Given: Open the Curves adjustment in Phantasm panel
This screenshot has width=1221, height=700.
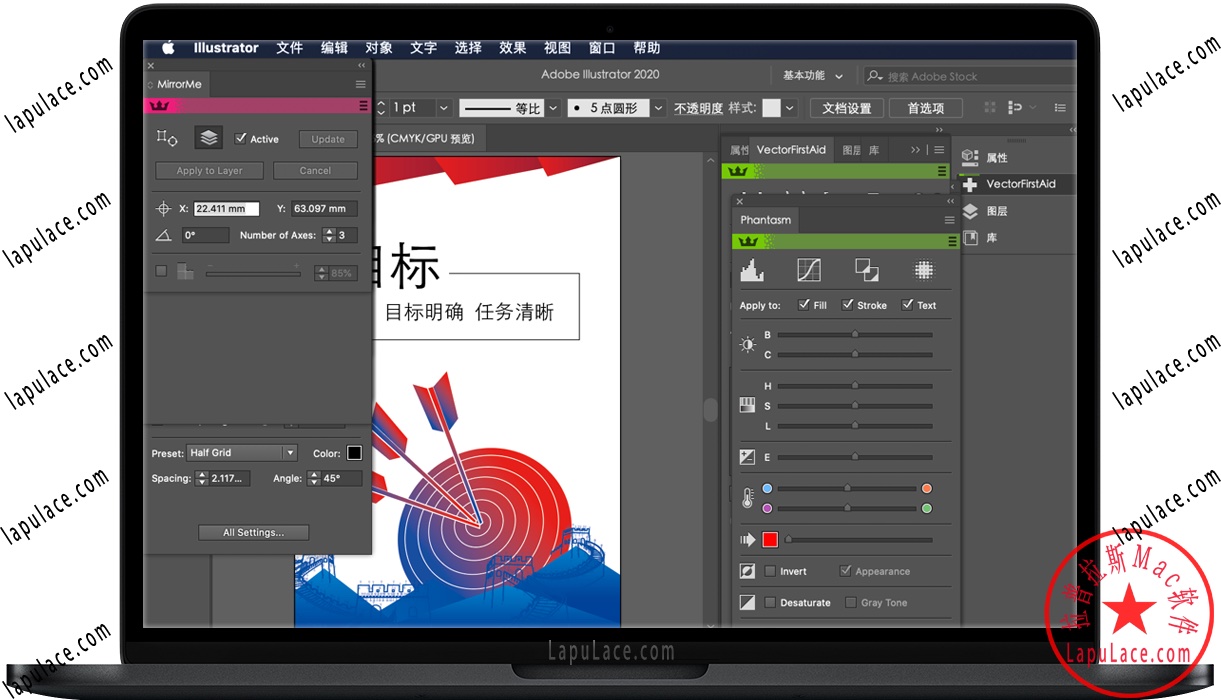Looking at the screenshot, I should click(809, 268).
